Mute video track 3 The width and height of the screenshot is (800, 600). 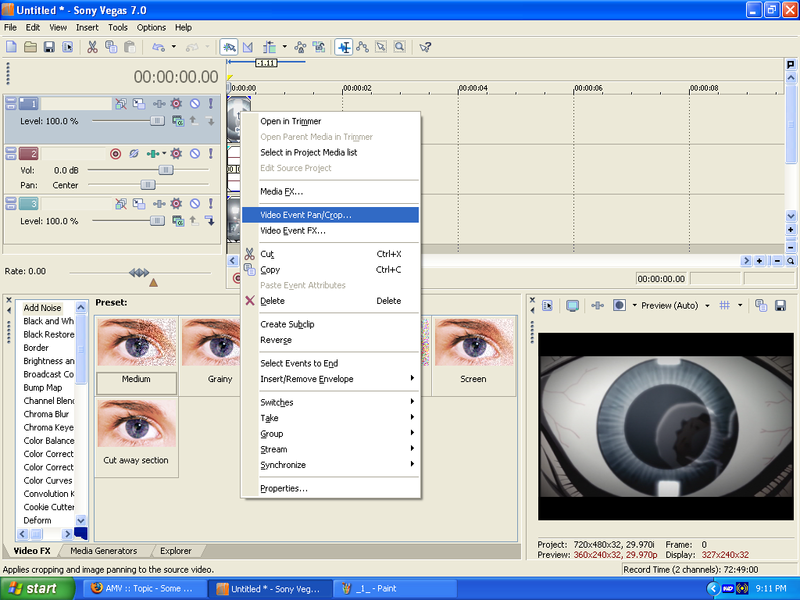[195, 204]
